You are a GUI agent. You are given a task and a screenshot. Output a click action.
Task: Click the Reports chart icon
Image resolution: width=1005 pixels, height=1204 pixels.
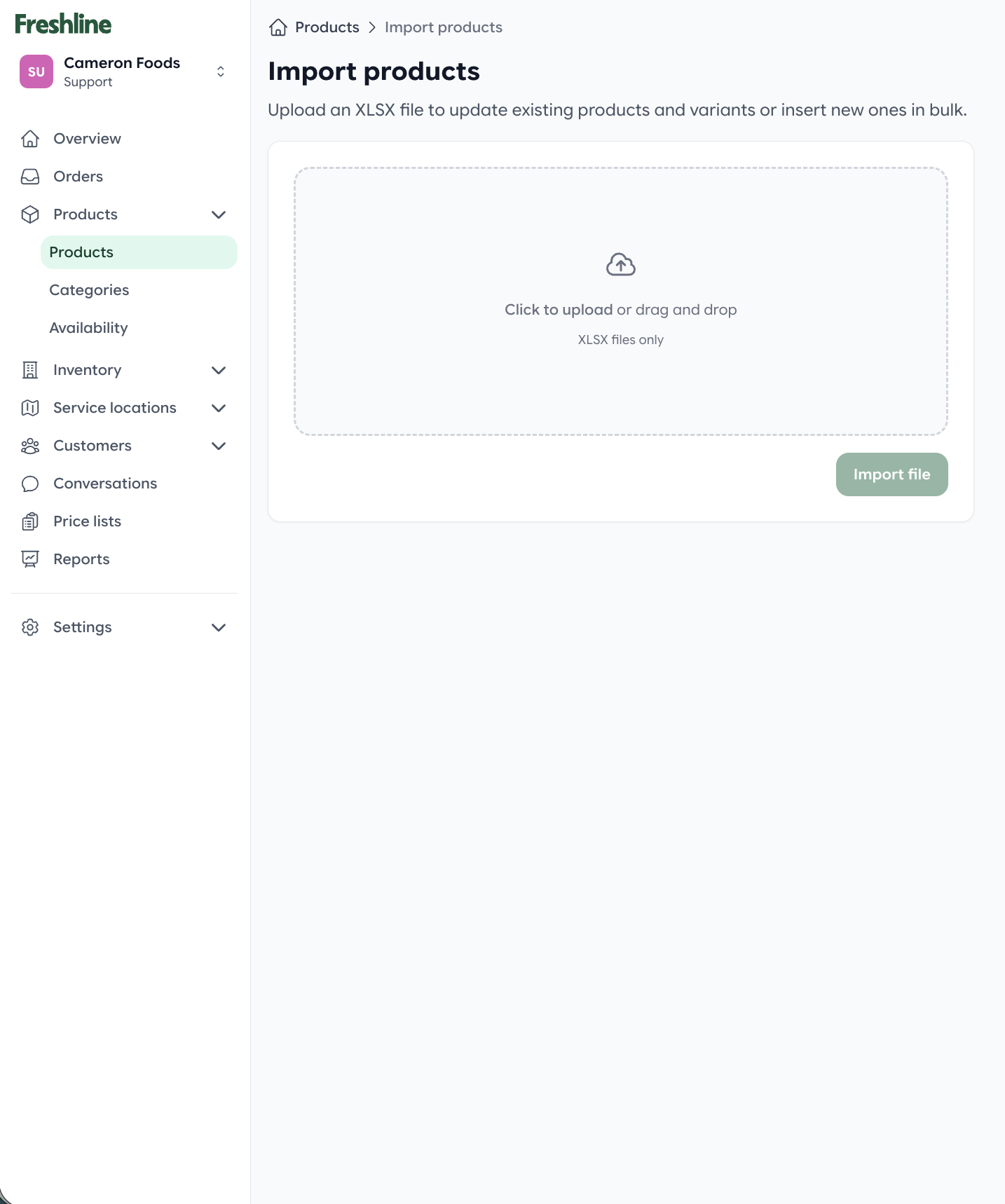point(30,559)
